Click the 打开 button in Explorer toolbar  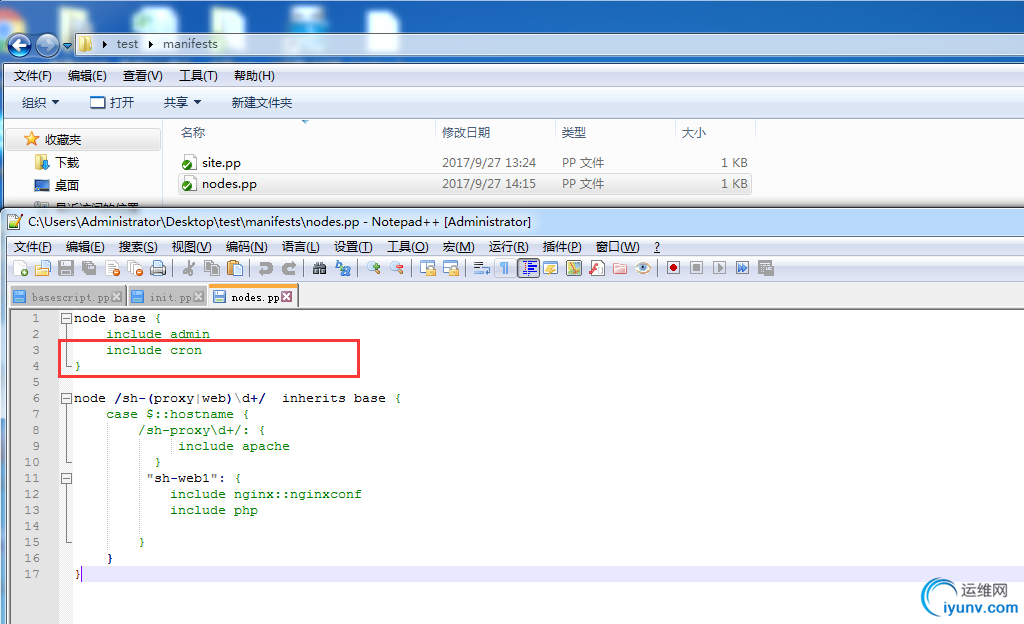[x=112, y=102]
